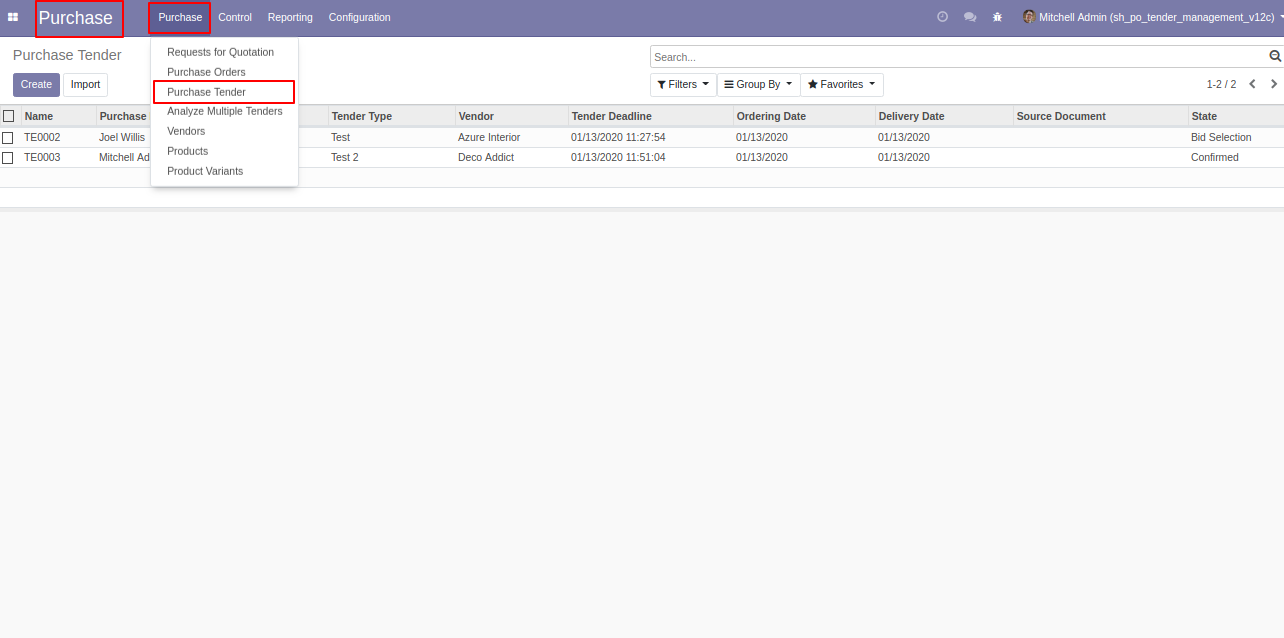Sort by Delivery Date column header
The image size is (1284, 638).
tap(944, 116)
